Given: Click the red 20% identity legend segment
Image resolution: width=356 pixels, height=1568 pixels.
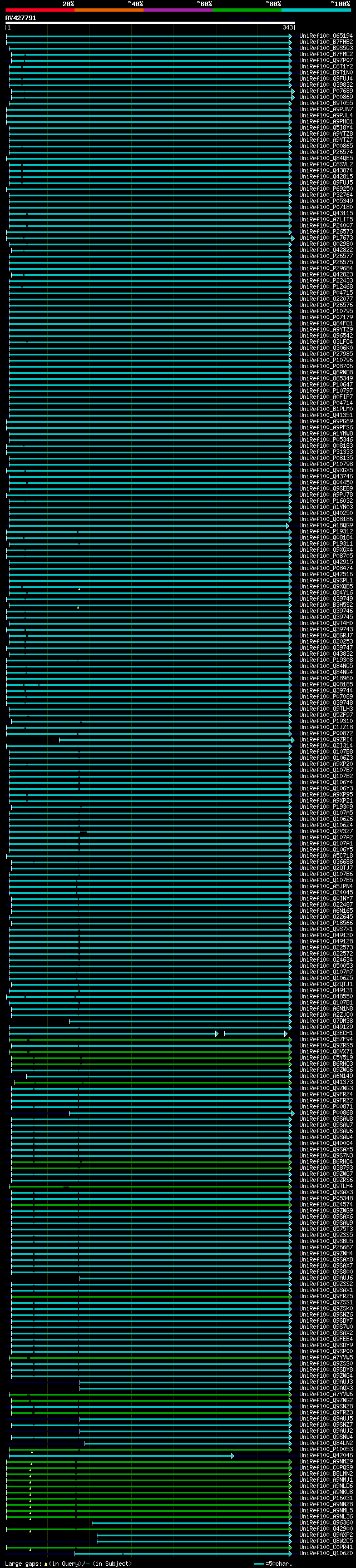Looking at the screenshot, I should 40,10.
